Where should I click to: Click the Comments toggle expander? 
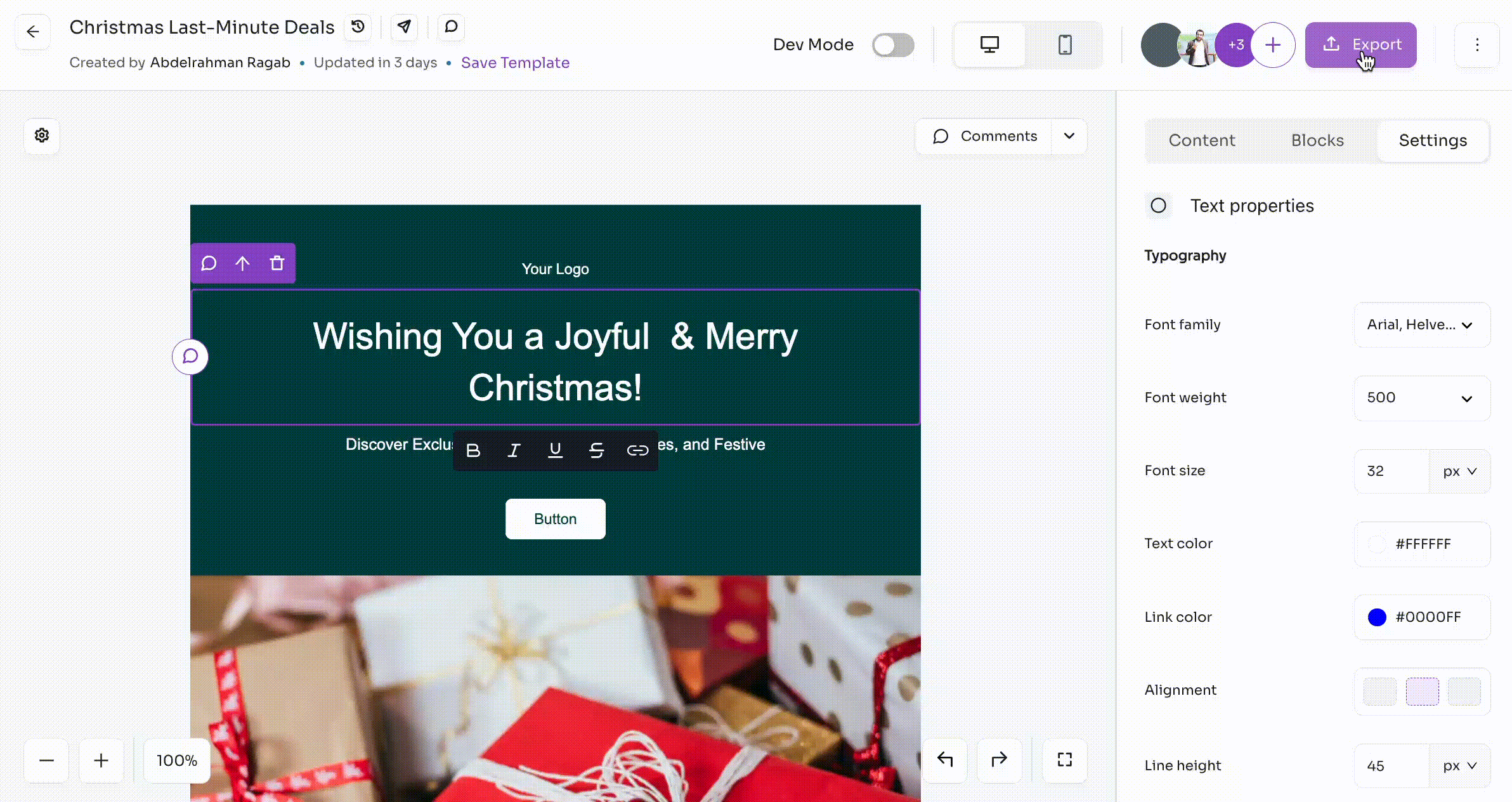pos(1069,135)
